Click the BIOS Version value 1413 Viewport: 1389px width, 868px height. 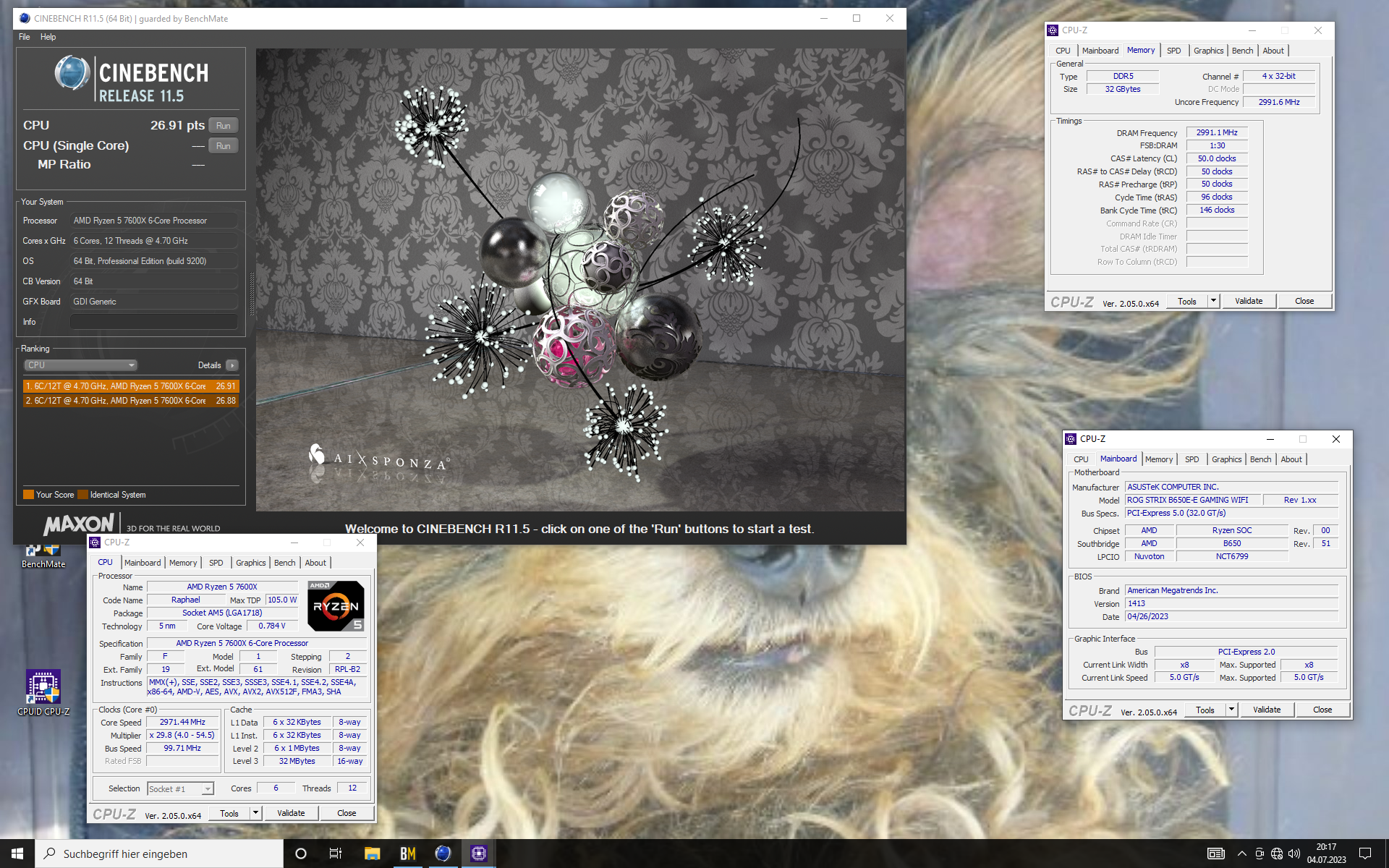1231,604
